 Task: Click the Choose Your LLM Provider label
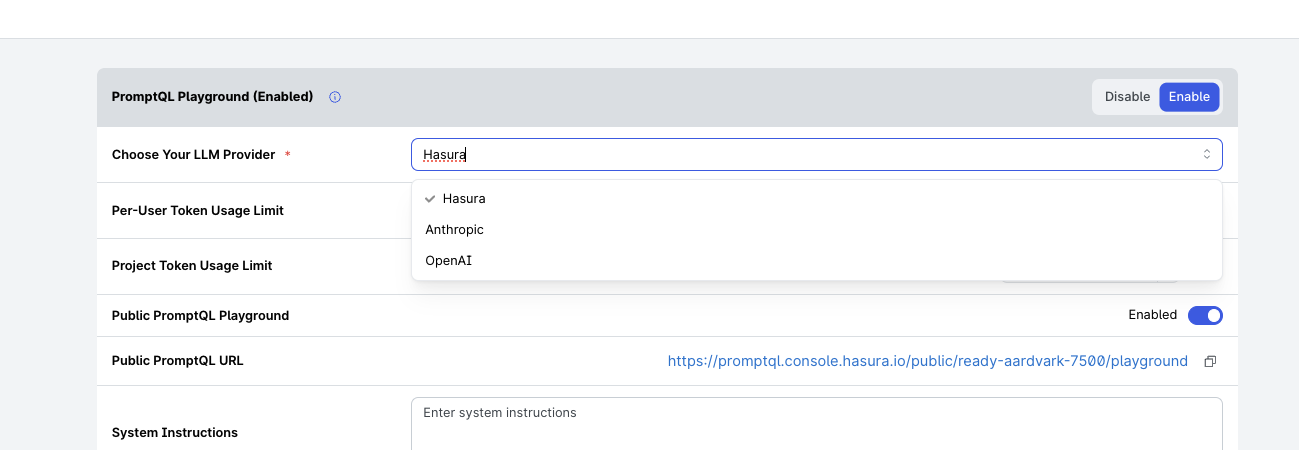click(x=193, y=155)
